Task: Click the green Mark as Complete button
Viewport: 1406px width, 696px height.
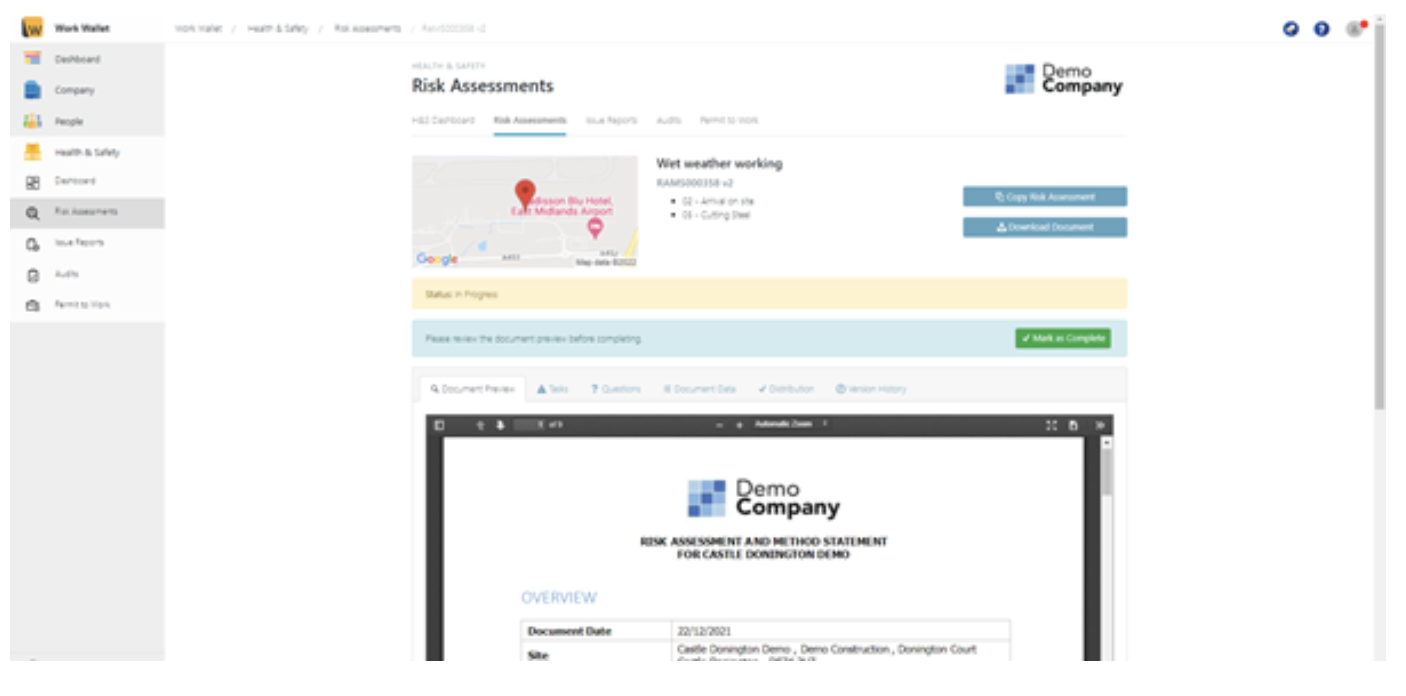Action: (x=1063, y=338)
